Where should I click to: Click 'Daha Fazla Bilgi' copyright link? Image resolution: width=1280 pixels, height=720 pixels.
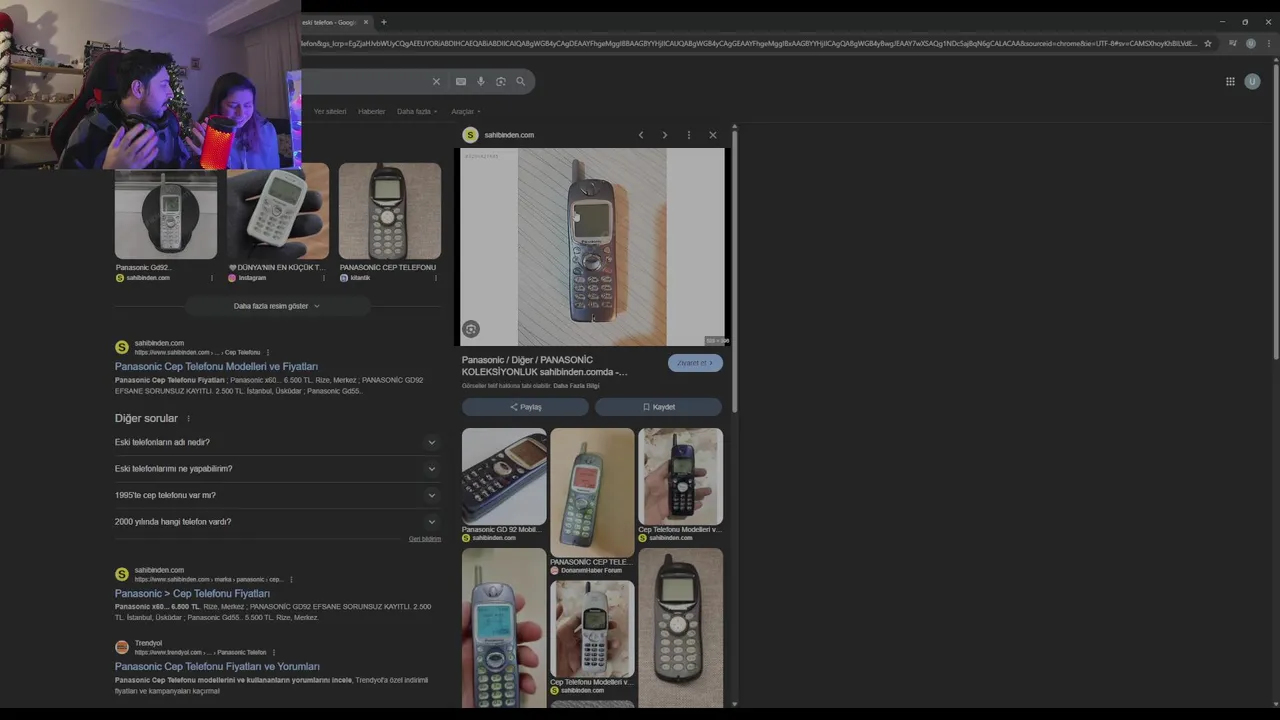pos(577,386)
